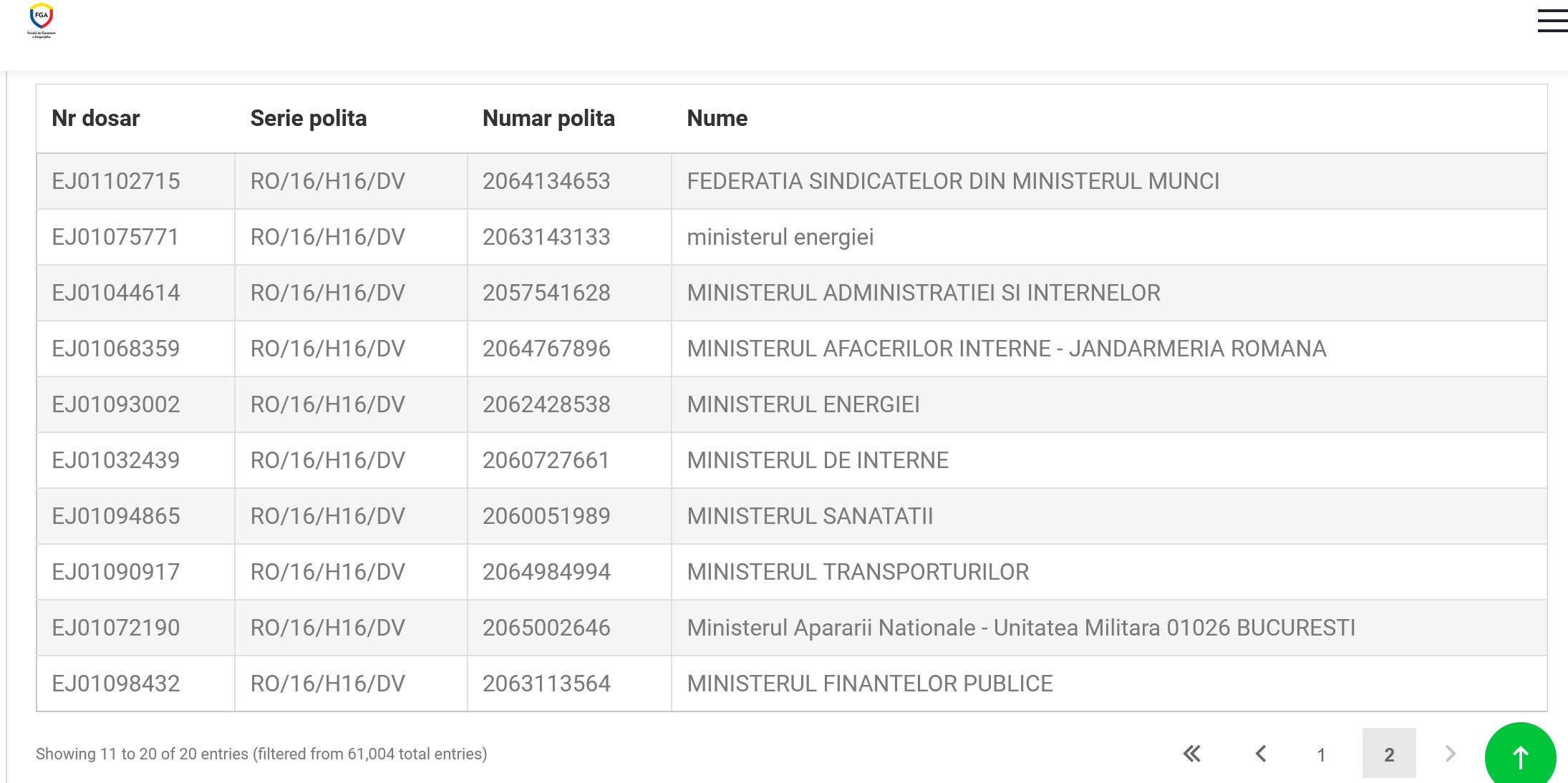Click MINISTERUL FINANTELOR PUBLICE entry
Image resolution: width=1568 pixels, height=783 pixels.
(869, 684)
